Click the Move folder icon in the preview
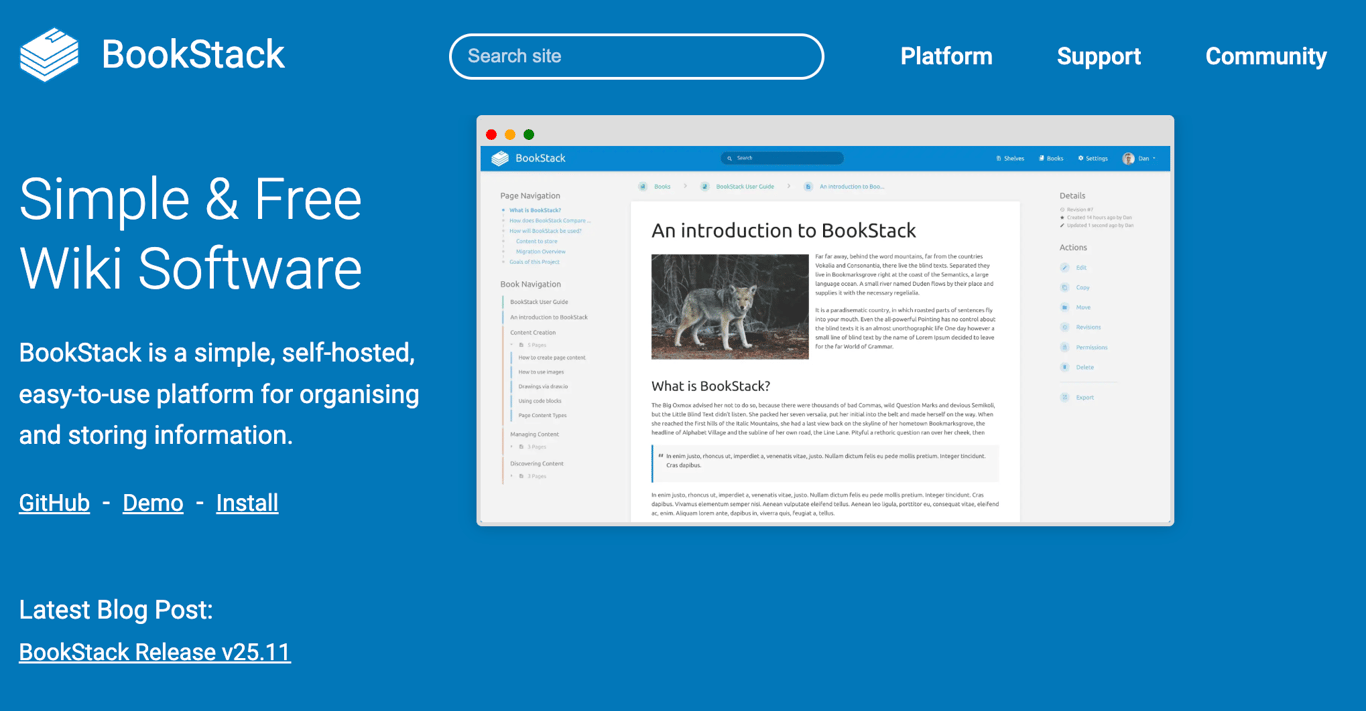Screen dimensions: 1366x711 tap(1065, 308)
